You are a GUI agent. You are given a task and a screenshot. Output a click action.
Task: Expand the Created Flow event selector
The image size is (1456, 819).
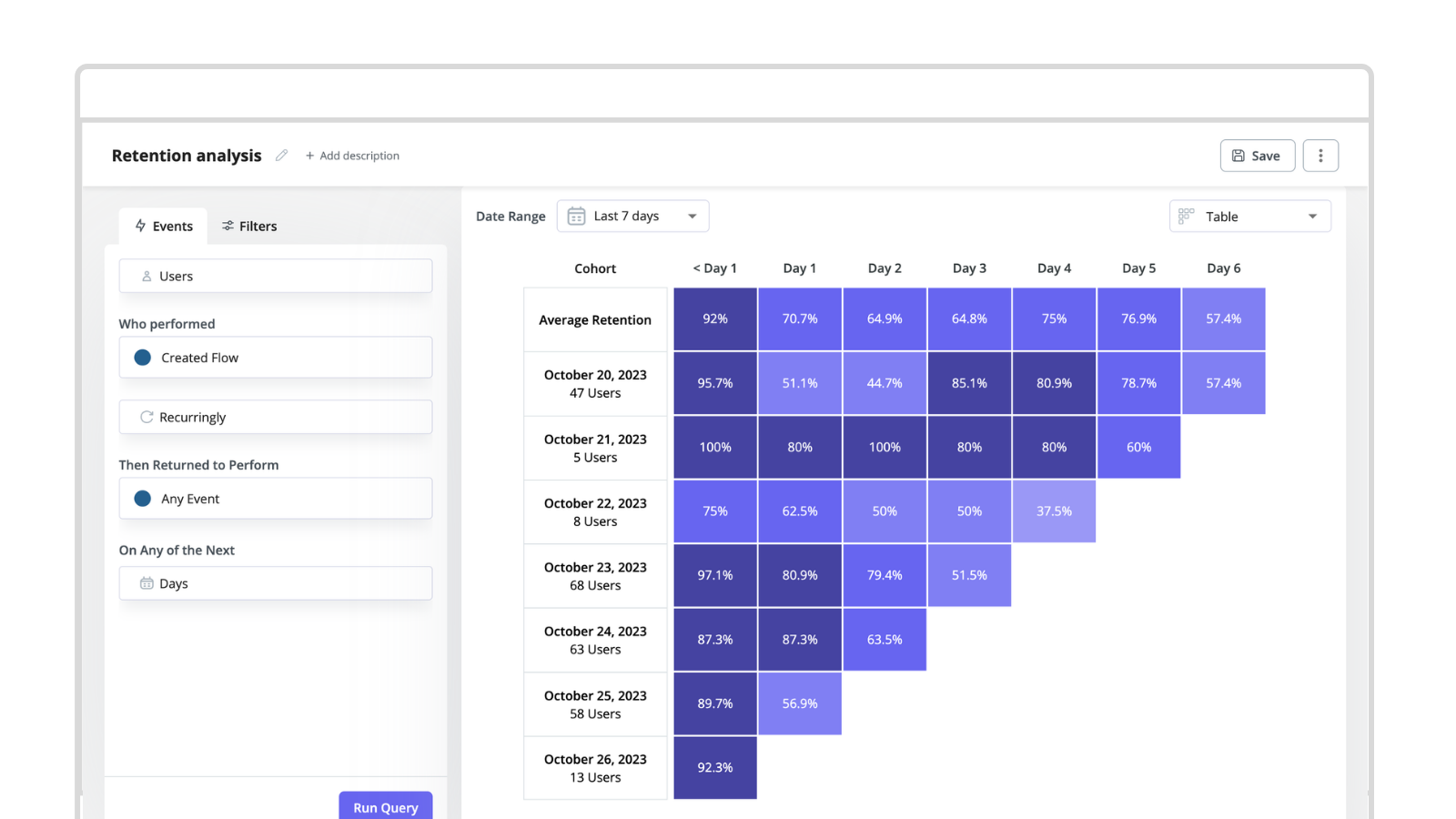(x=275, y=357)
